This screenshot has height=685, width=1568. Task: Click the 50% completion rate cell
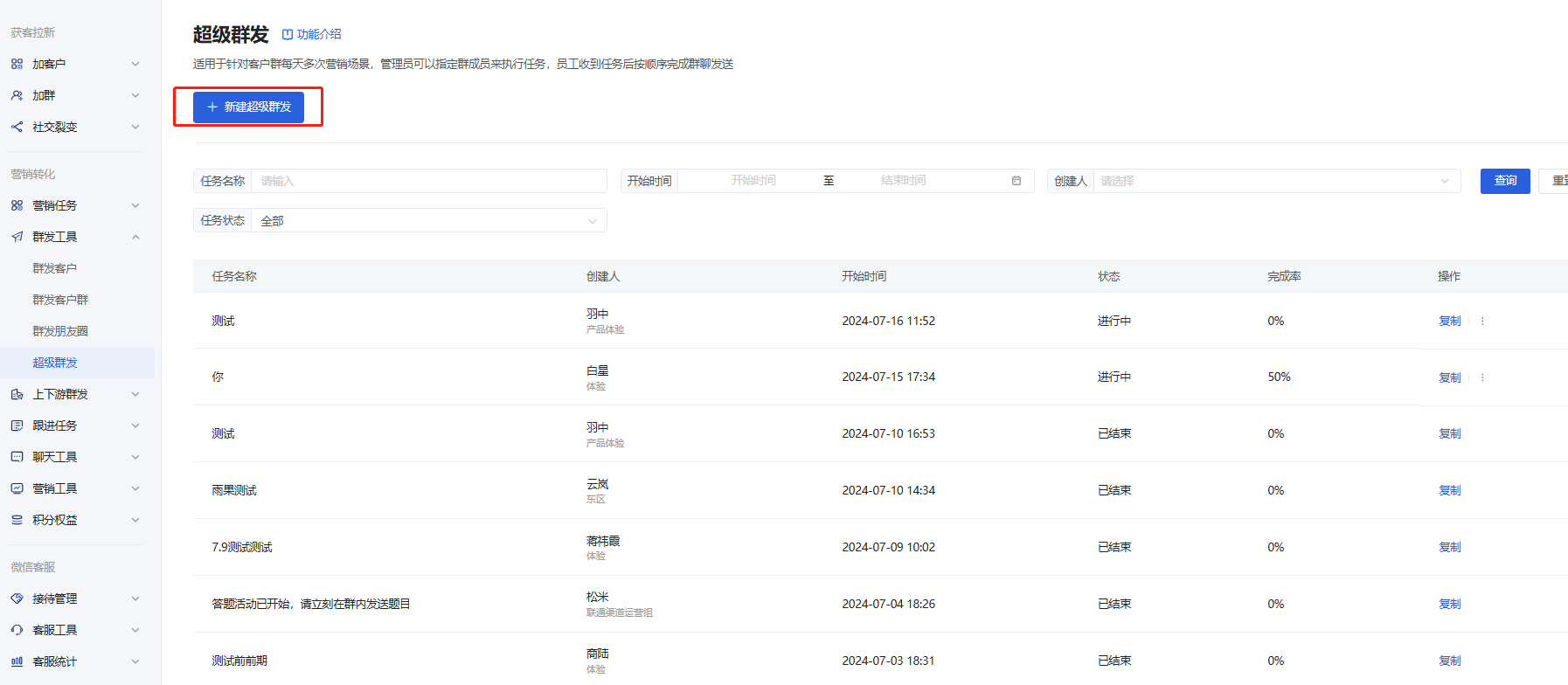(x=1280, y=377)
